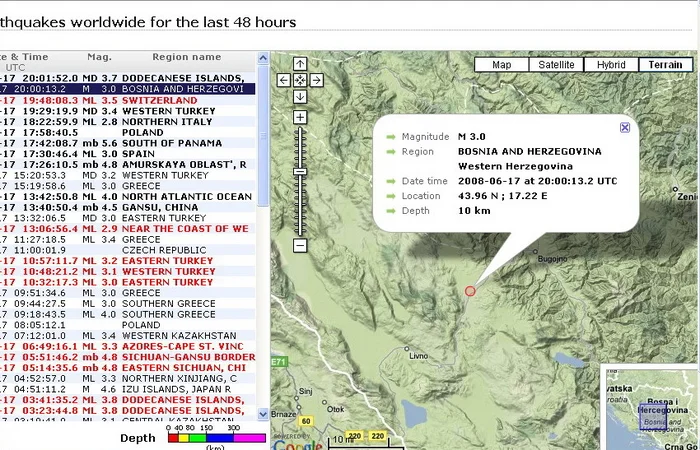This screenshot has width=700, height=450.
Task: Select the AMURSKAYA OBLAST' mb 4.8 row
Action: pos(128,165)
